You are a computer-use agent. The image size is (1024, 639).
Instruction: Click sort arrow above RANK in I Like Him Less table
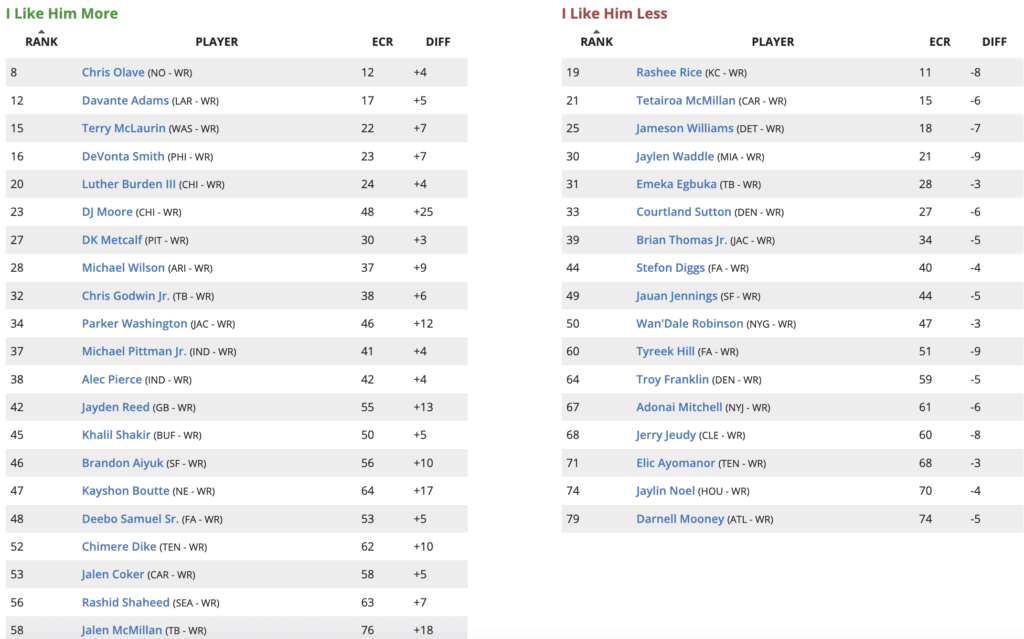point(596,32)
